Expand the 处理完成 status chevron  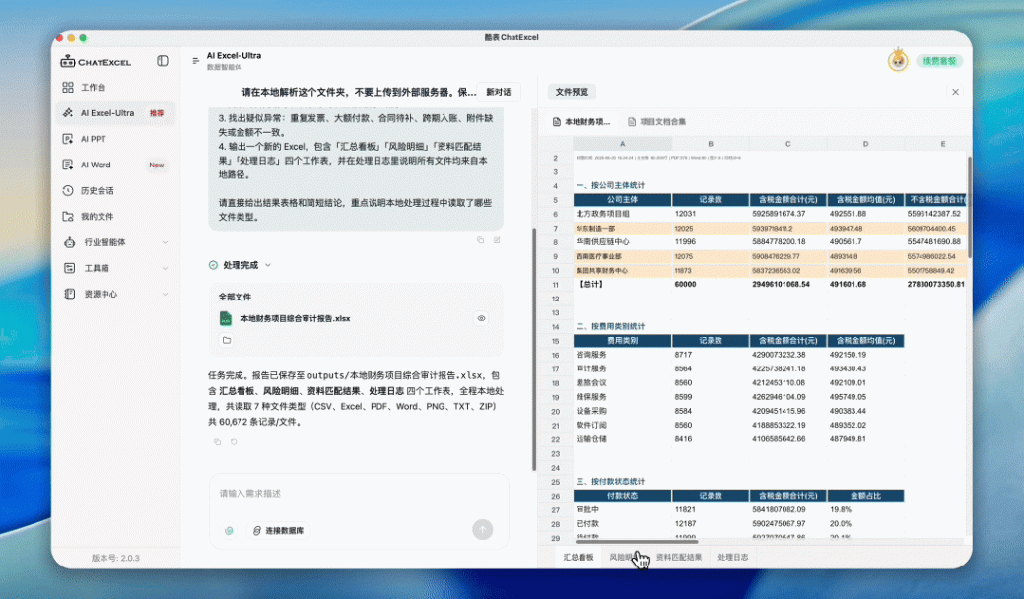[x=268, y=265]
